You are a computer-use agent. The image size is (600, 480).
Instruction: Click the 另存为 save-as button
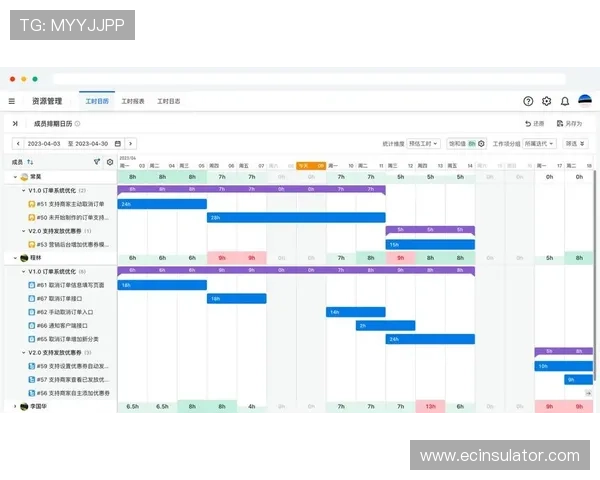click(x=569, y=123)
